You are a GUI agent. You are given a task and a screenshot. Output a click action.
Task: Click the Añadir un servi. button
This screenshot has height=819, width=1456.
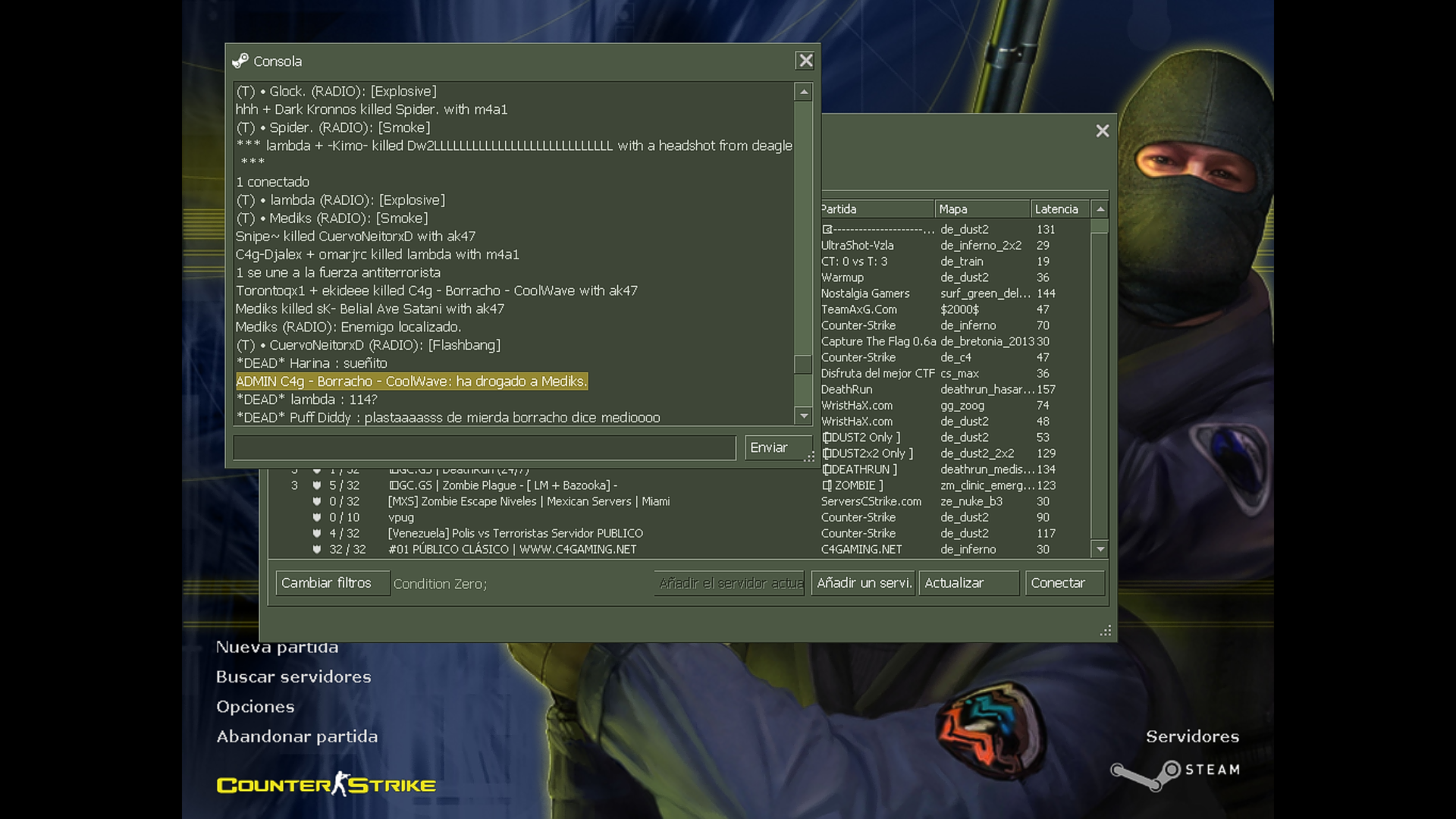point(863,583)
